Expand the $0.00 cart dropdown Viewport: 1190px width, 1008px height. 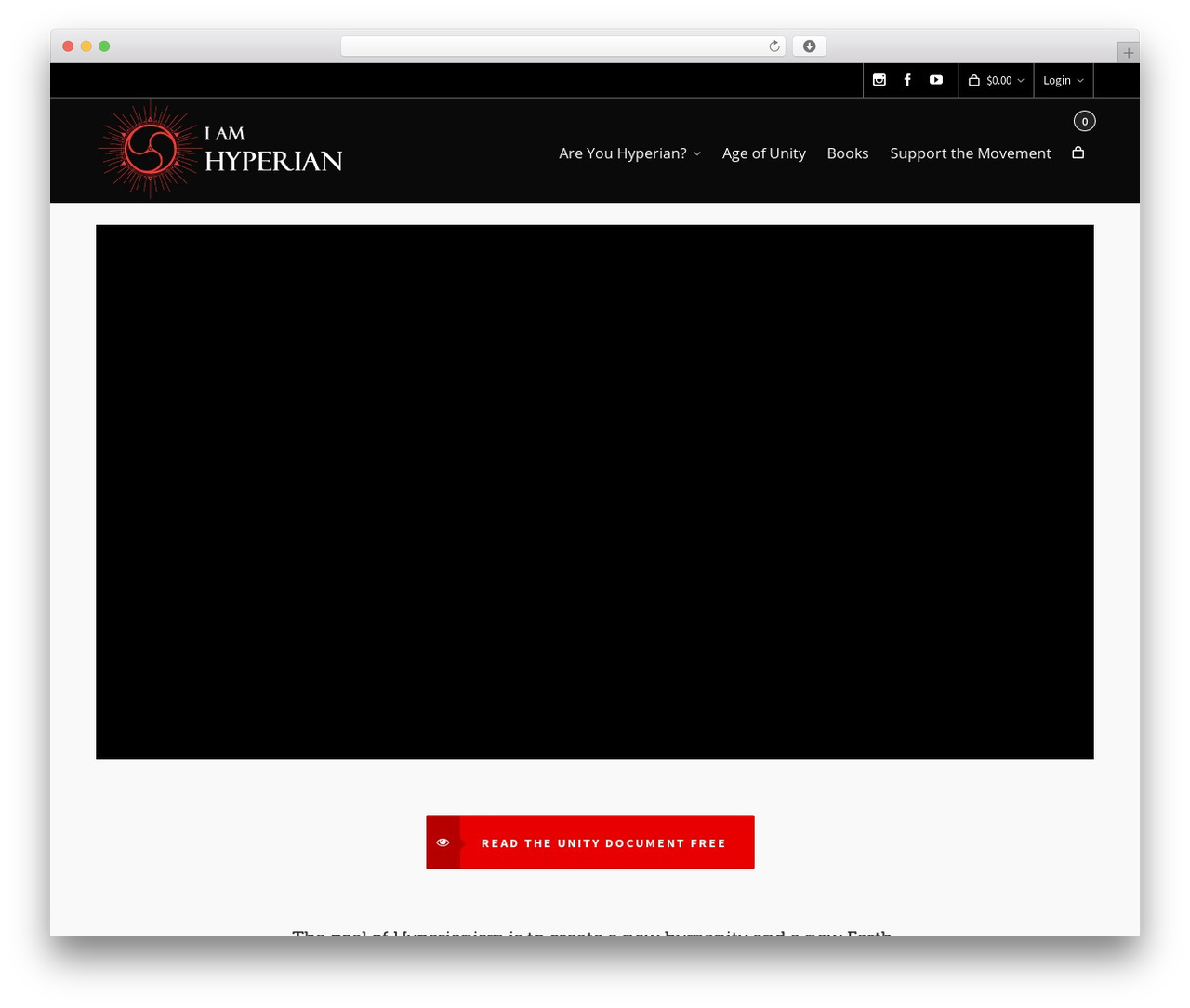point(997,81)
